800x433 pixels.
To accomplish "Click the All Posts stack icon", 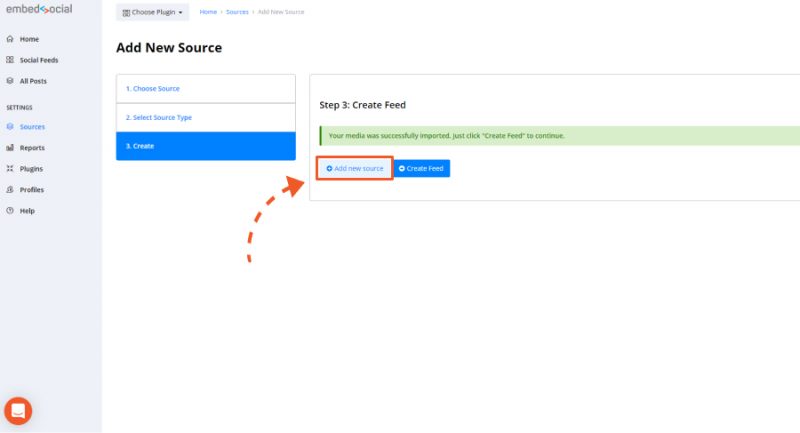I will (x=10, y=81).
